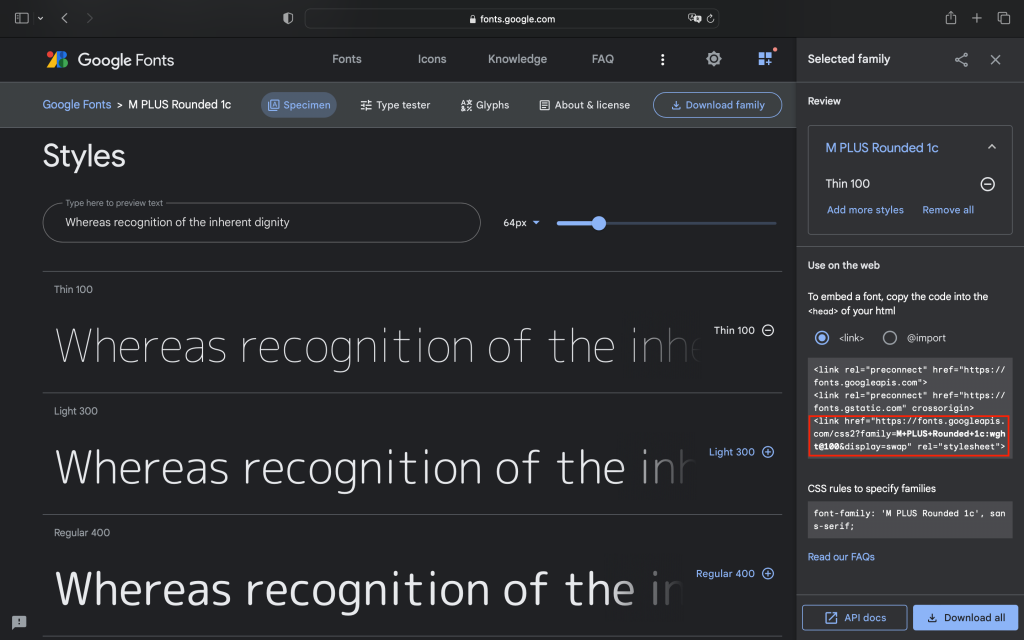Open the three-dot more menu
The width and height of the screenshot is (1024, 640).
tap(662, 59)
